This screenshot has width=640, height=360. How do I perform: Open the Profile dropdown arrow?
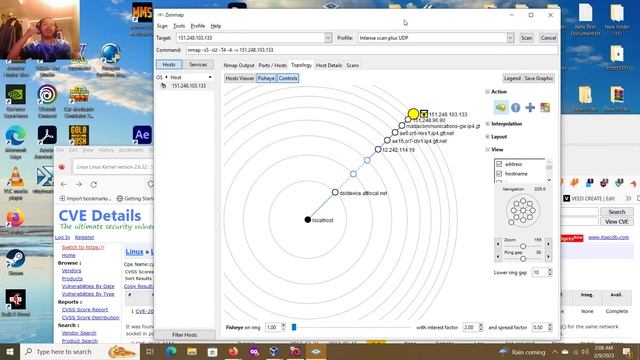click(510, 38)
